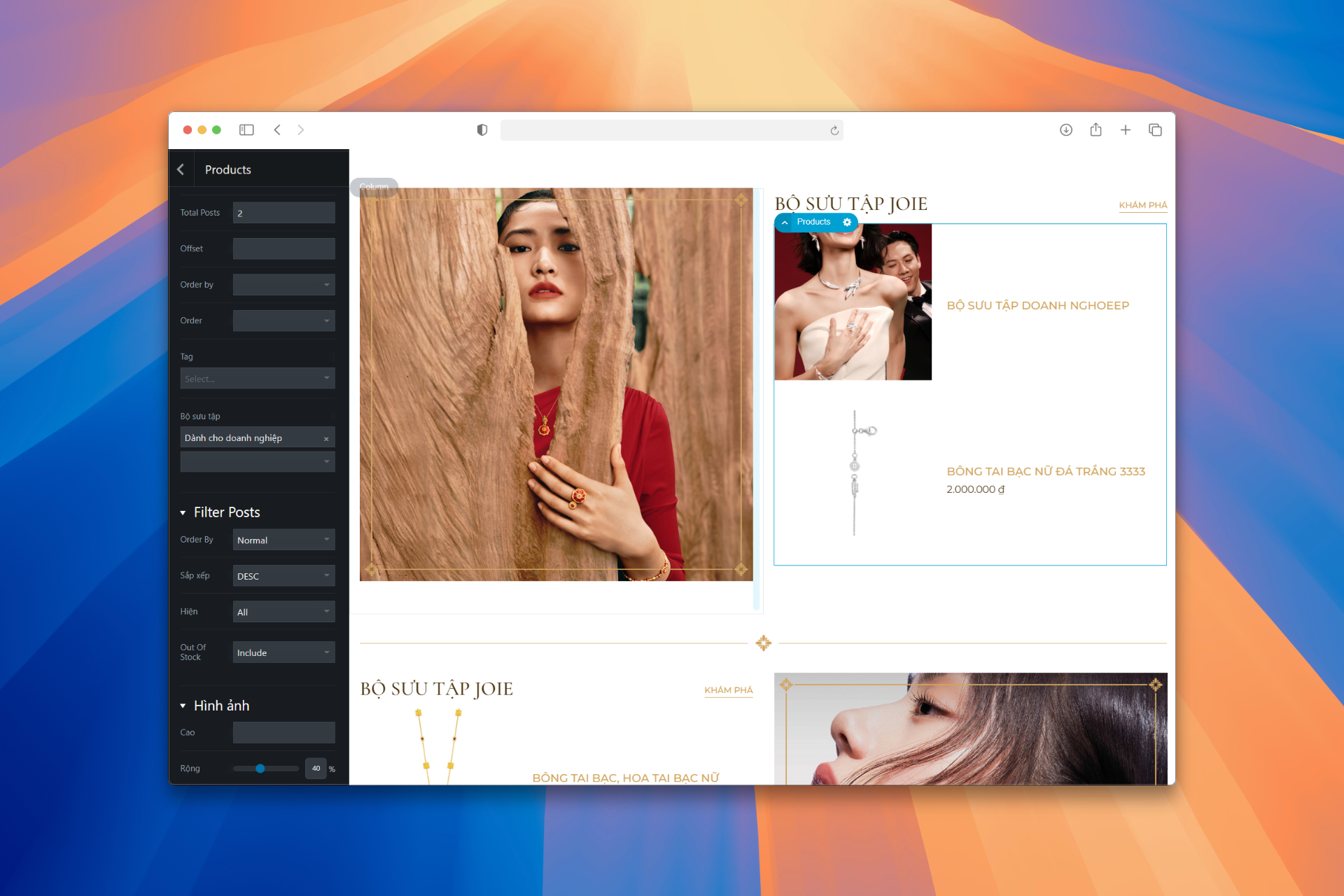Open a new tab with plus icon
Screen dimensions: 1344x896
(x=1126, y=130)
